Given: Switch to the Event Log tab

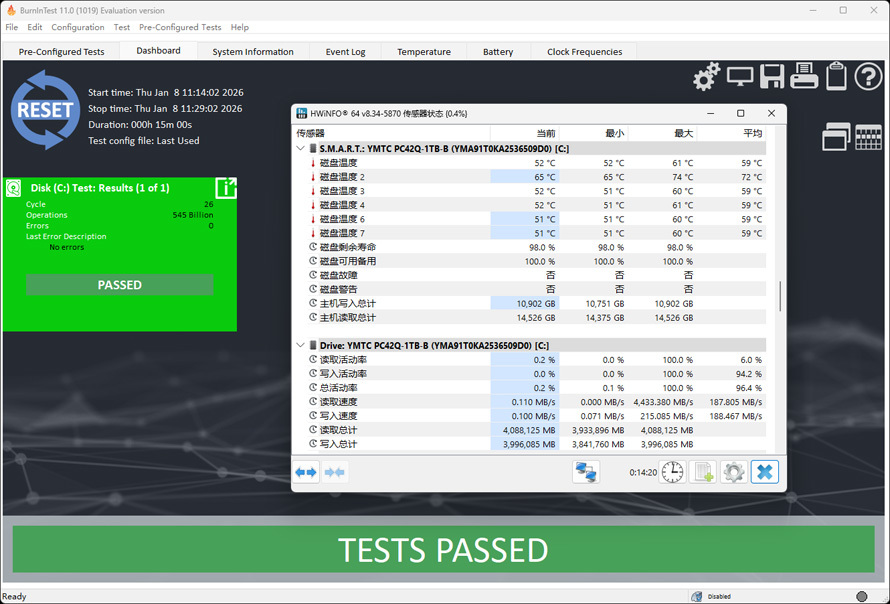Looking at the screenshot, I should coord(345,52).
